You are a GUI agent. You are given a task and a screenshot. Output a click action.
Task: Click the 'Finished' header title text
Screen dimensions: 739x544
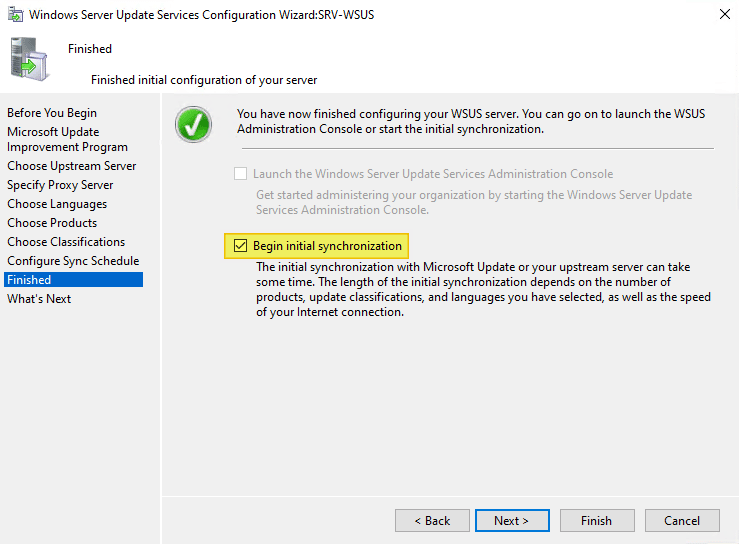(90, 49)
